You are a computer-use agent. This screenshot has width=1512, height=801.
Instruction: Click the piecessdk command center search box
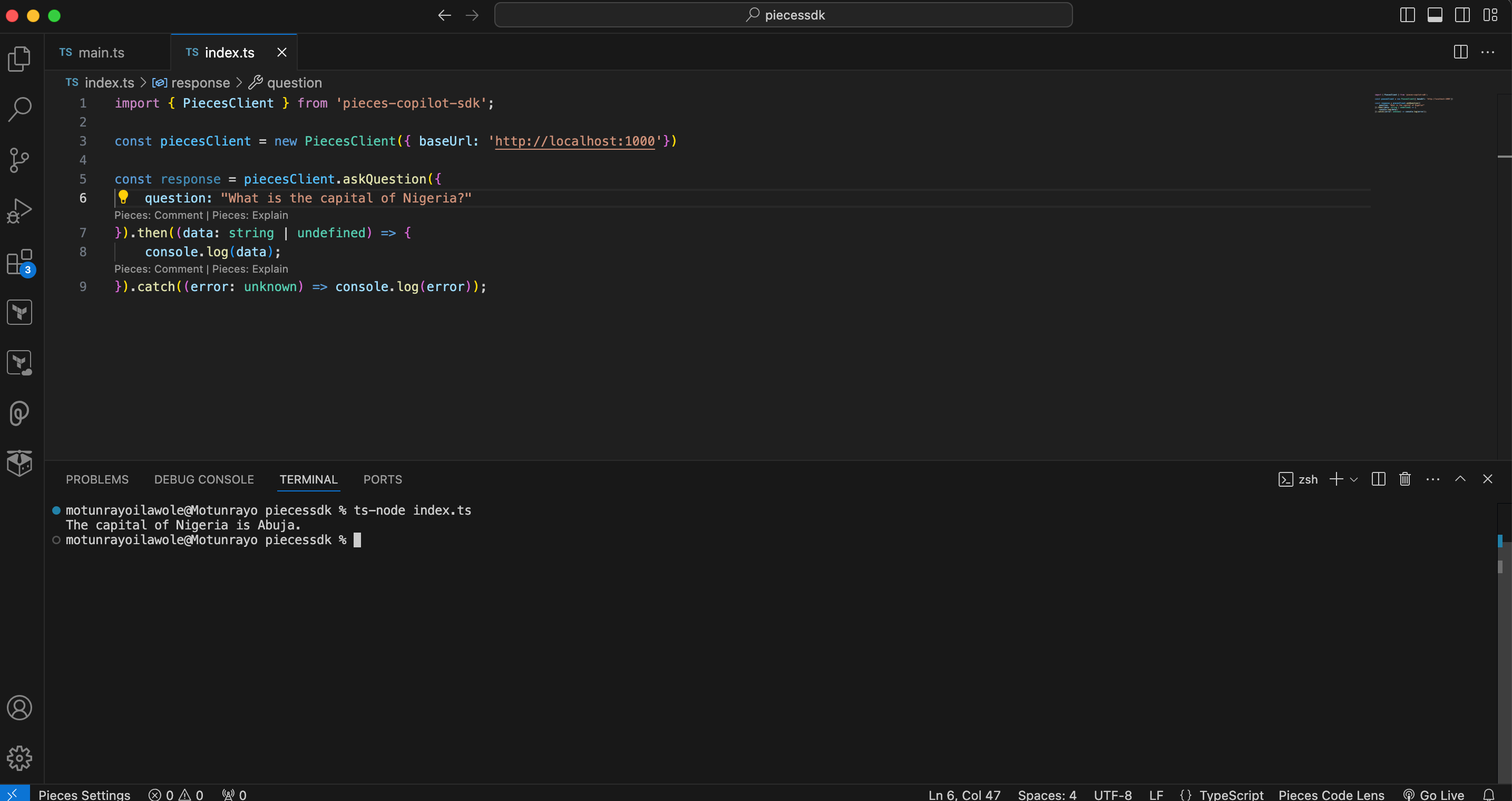click(783, 15)
